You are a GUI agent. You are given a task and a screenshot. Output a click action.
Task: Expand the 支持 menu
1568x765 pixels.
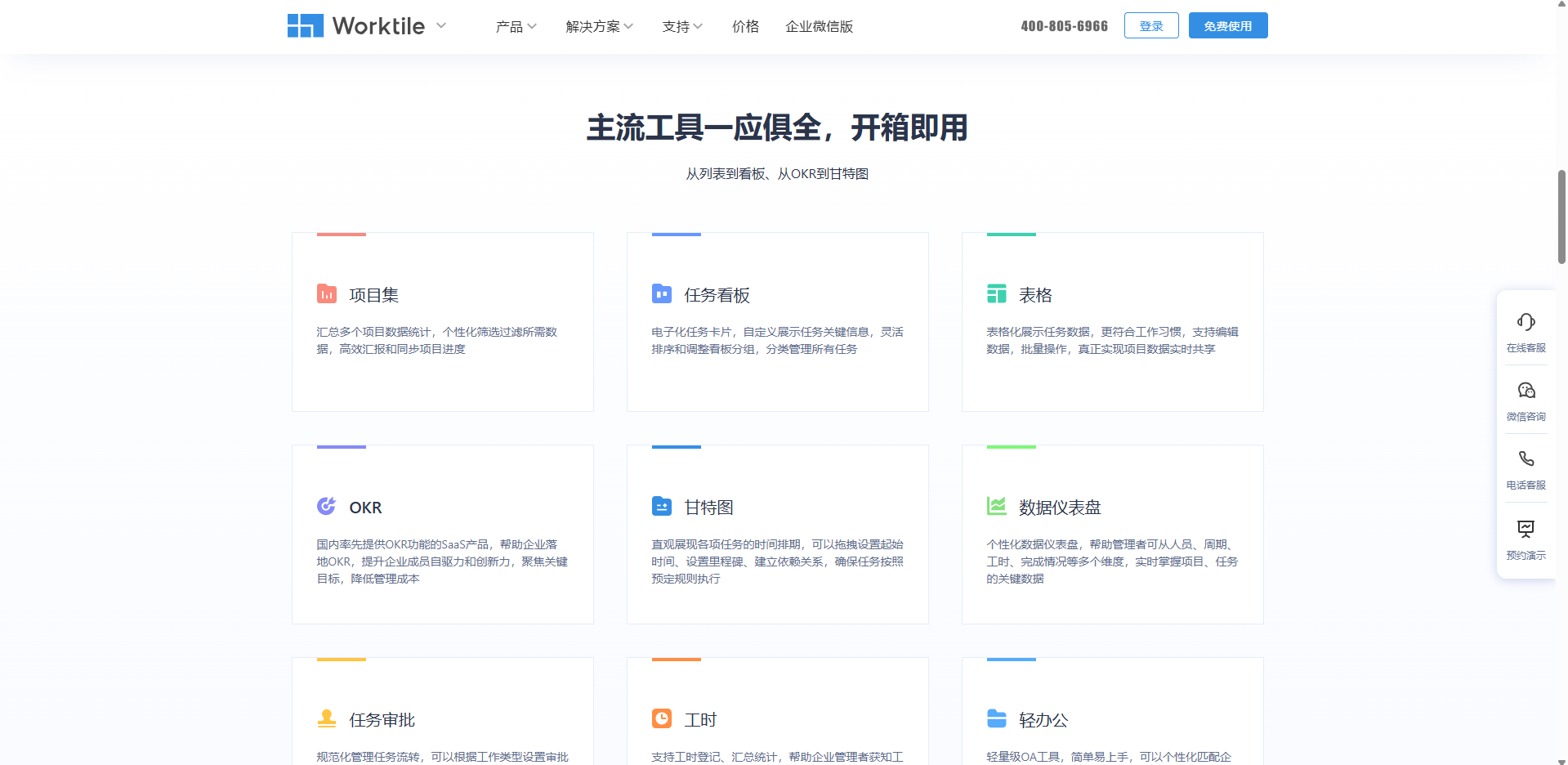[x=682, y=26]
